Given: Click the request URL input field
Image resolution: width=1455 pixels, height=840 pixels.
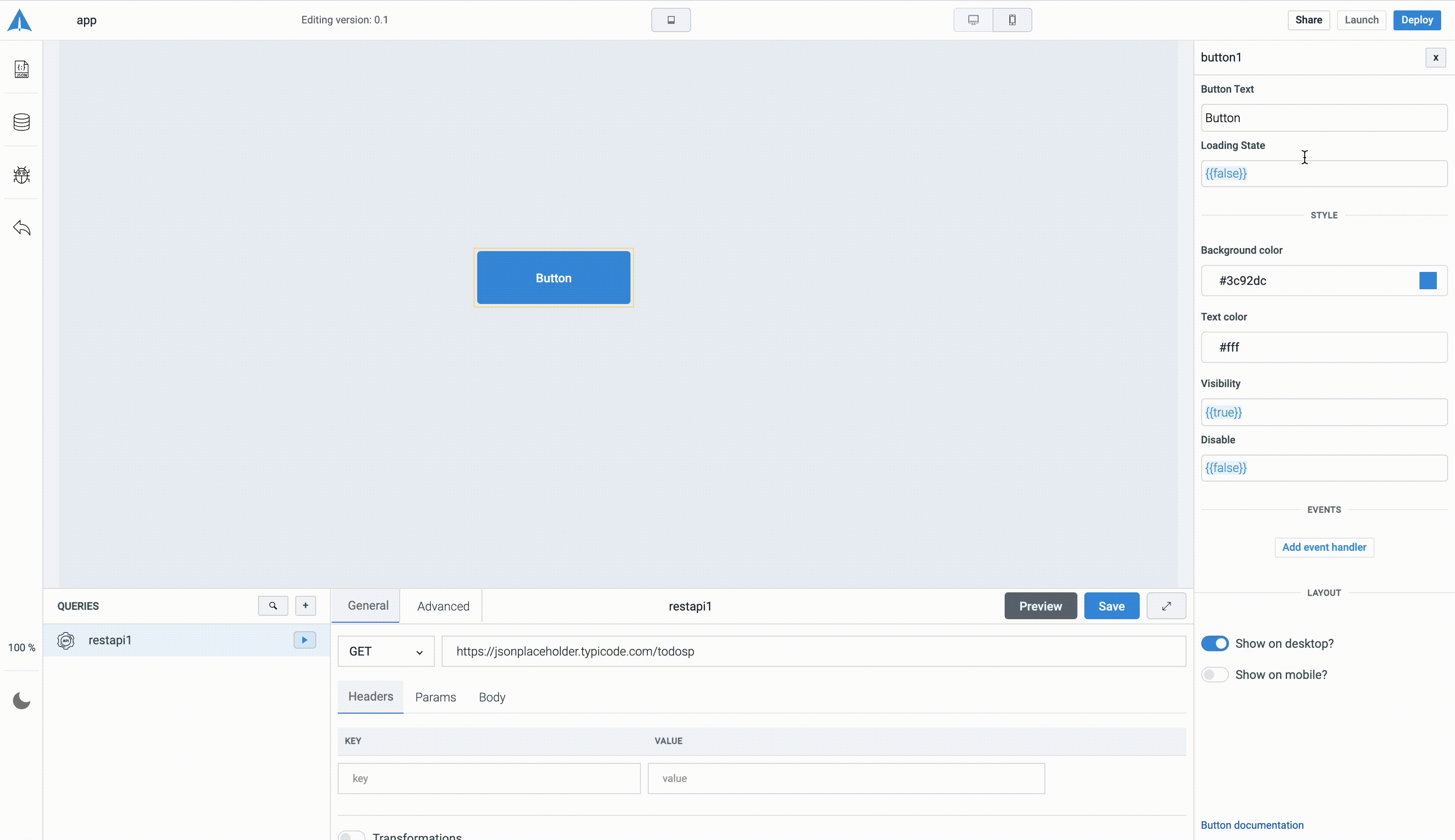Looking at the screenshot, I should tap(814, 651).
